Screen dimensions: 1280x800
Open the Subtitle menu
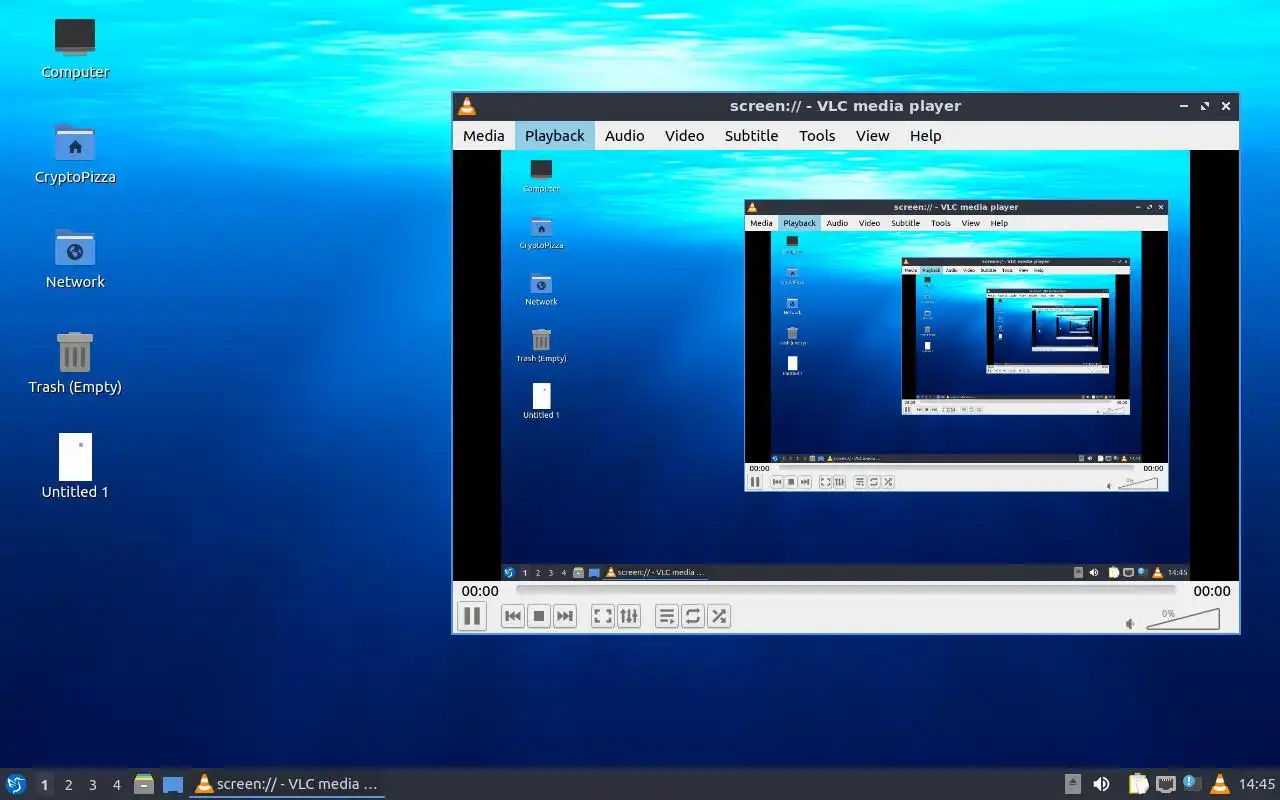coord(752,136)
